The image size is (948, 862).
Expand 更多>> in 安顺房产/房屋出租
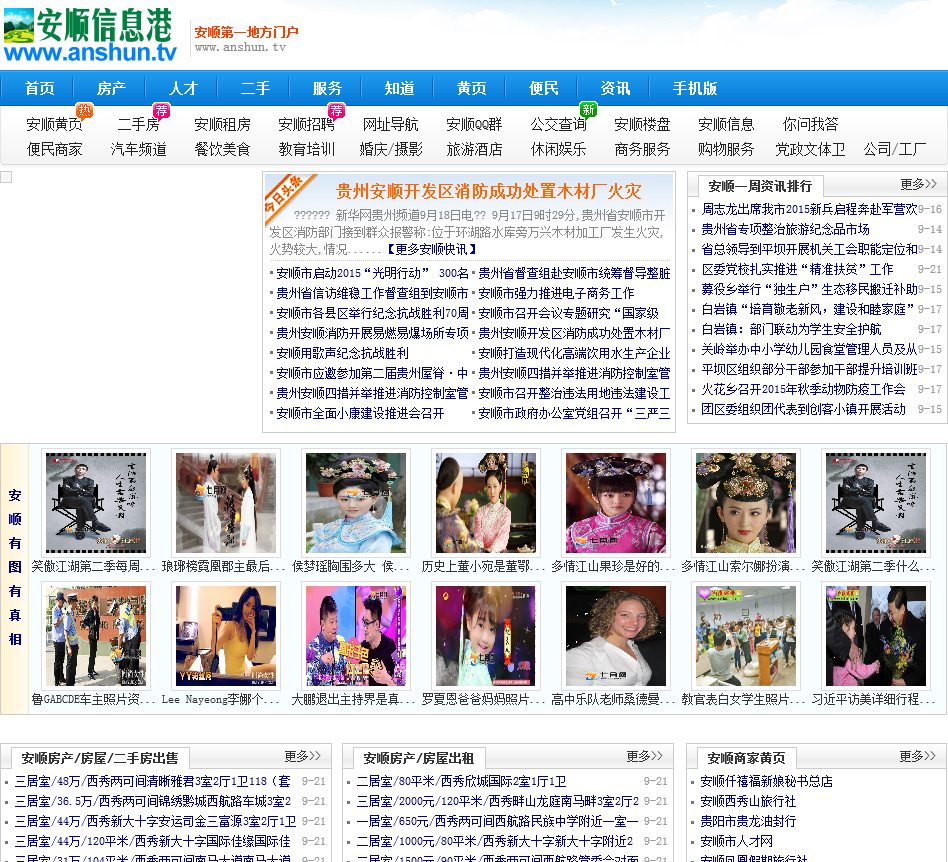pyautogui.click(x=644, y=756)
